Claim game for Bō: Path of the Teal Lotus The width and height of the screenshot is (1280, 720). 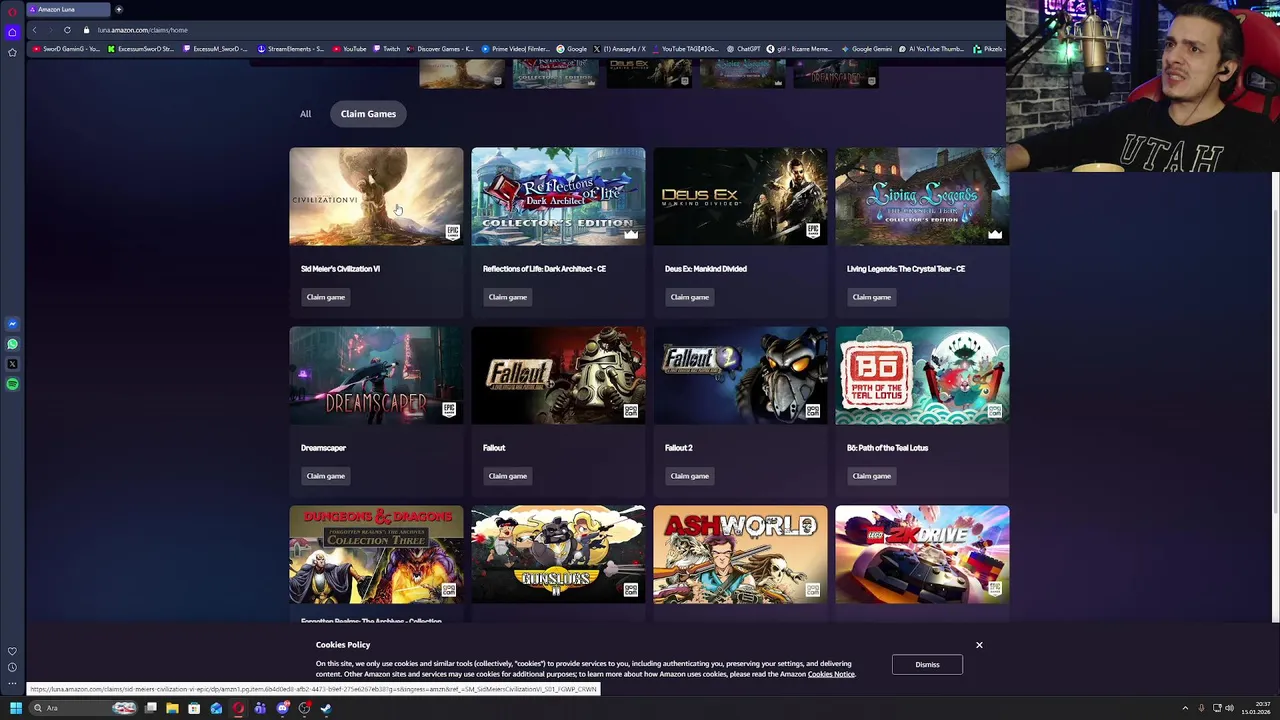(x=871, y=476)
